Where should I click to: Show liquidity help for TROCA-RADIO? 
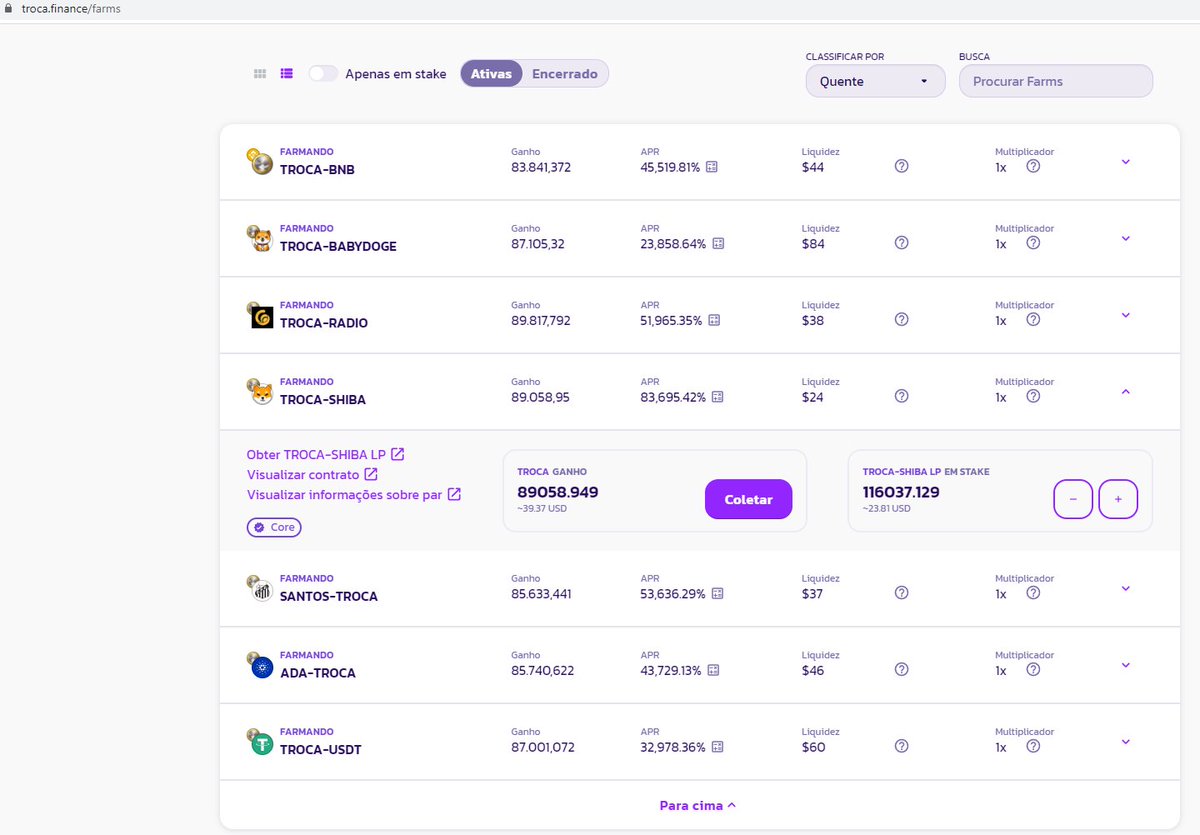click(x=901, y=319)
